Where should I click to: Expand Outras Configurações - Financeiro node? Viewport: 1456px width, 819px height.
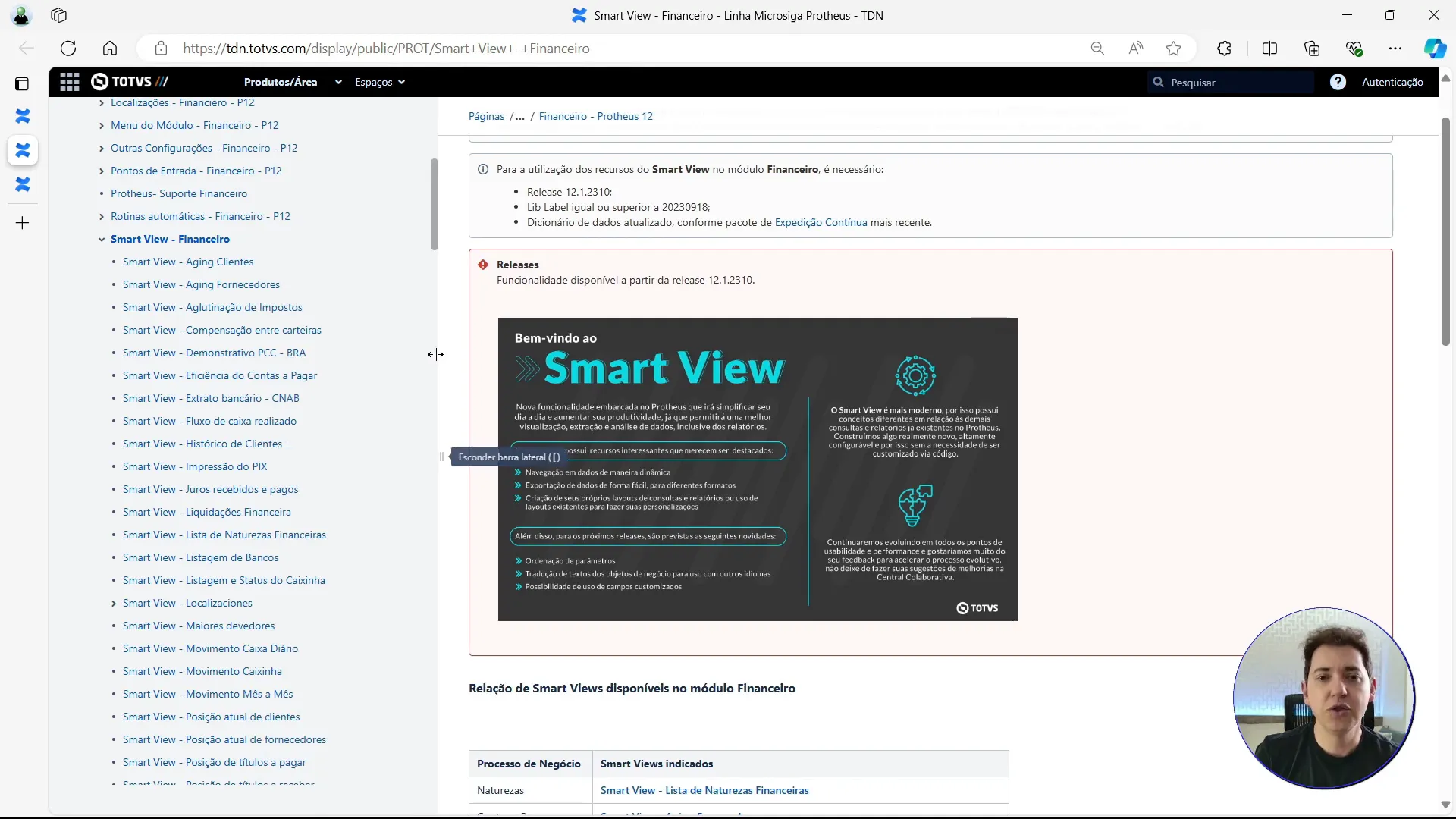click(x=102, y=149)
